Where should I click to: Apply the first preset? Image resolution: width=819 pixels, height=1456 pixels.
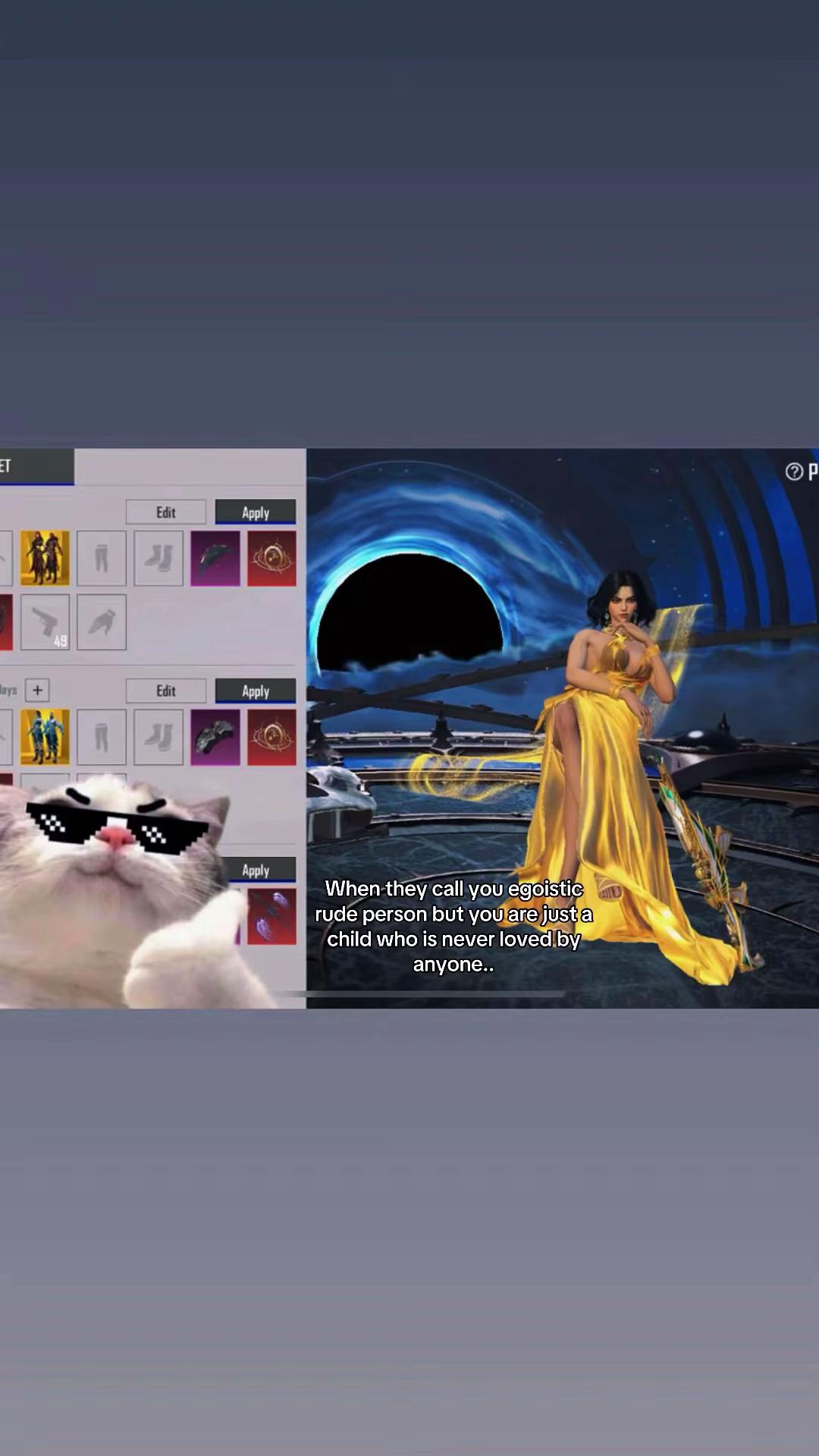click(256, 512)
